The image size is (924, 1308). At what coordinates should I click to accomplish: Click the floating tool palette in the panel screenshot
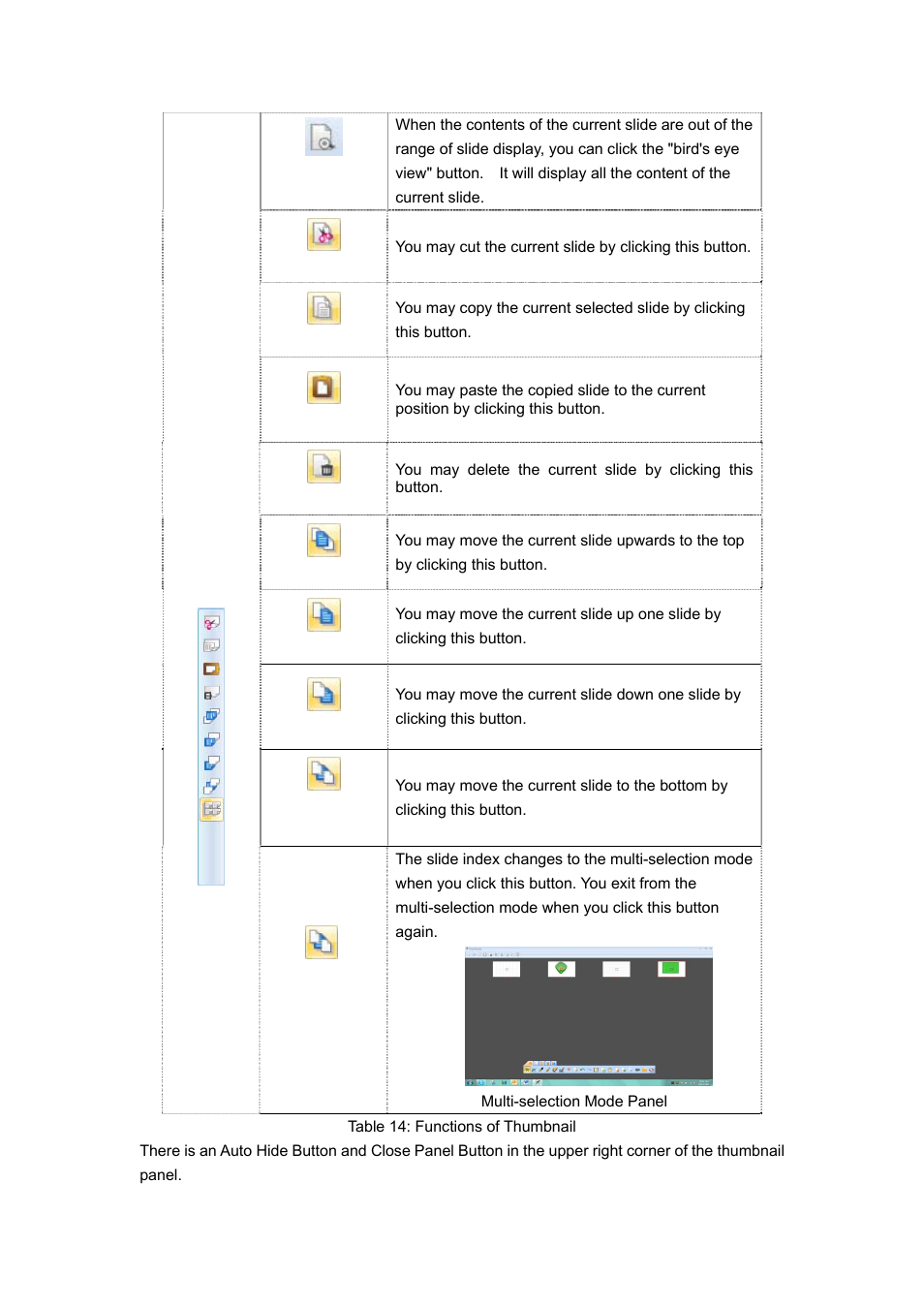[x=589, y=1067]
